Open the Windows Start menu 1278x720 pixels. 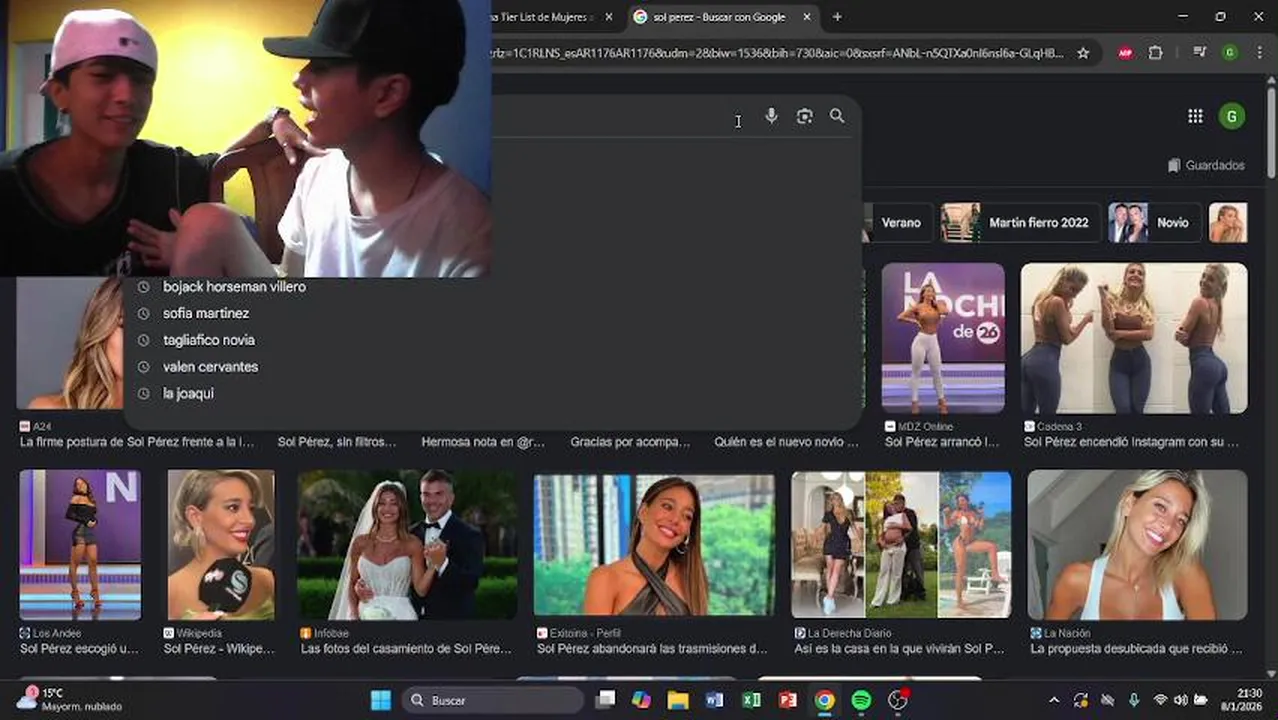(381, 700)
